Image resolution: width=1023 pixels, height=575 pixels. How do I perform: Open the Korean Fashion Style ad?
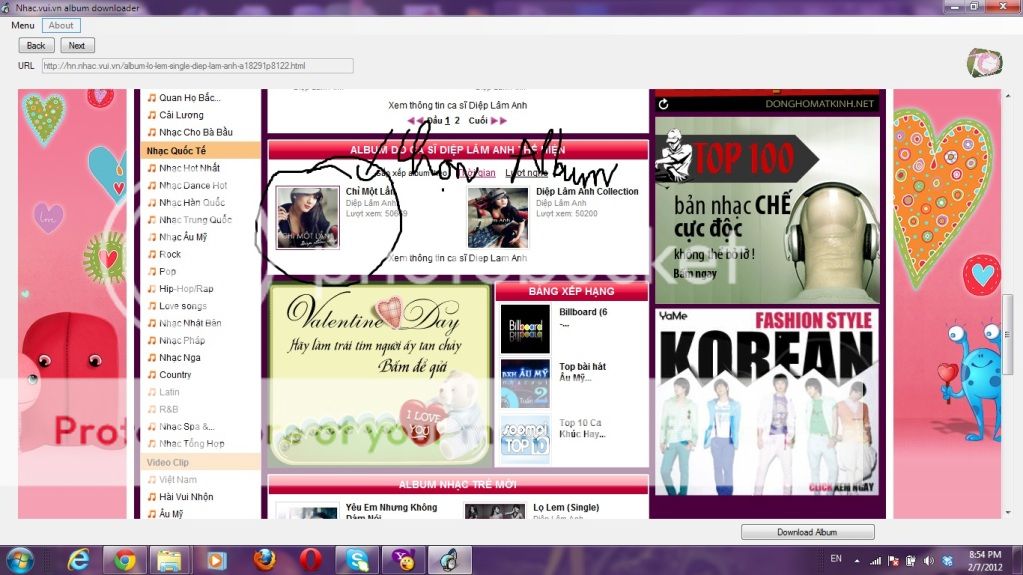767,402
